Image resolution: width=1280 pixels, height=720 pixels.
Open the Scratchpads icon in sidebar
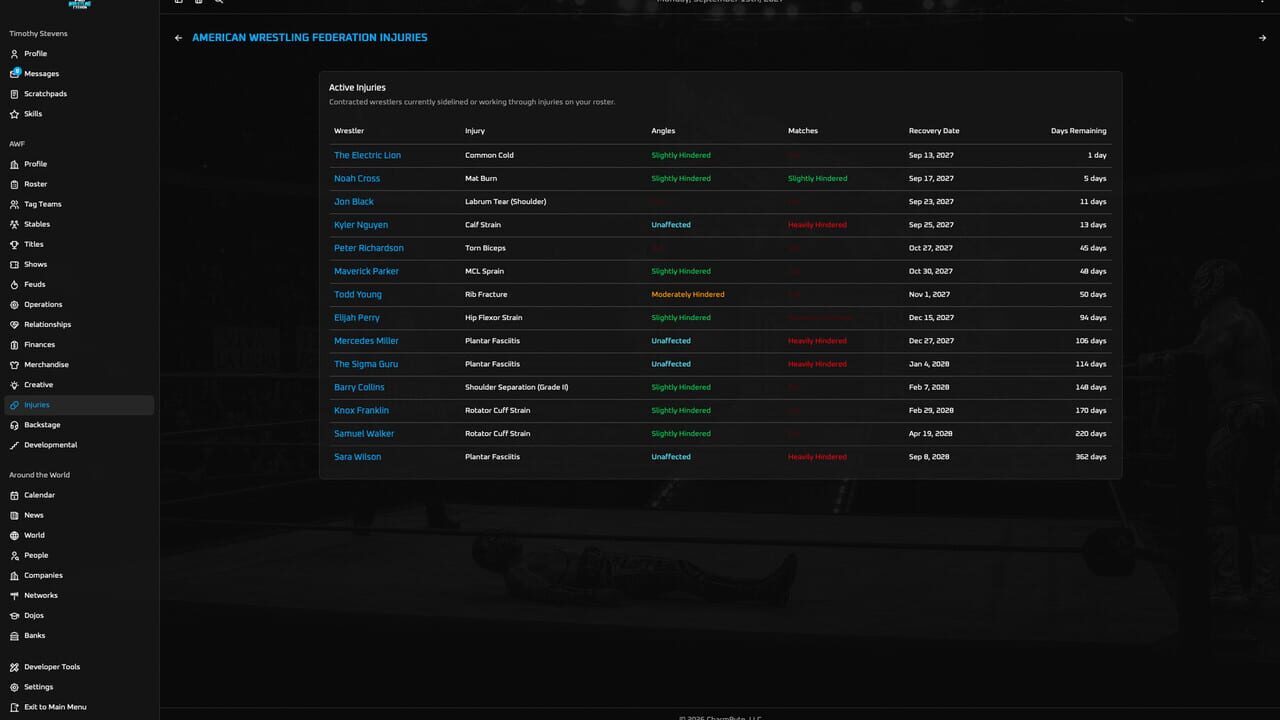(x=14, y=94)
